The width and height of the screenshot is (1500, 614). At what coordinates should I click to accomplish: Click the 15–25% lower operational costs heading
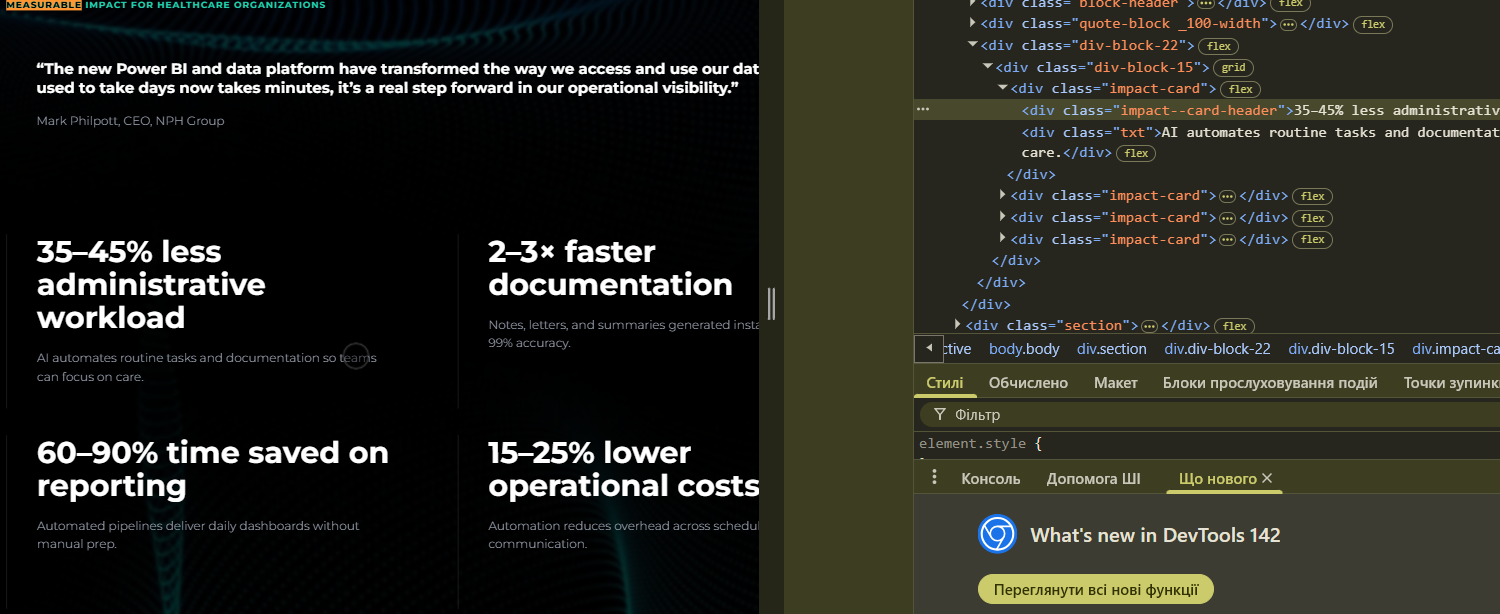tap(623, 469)
